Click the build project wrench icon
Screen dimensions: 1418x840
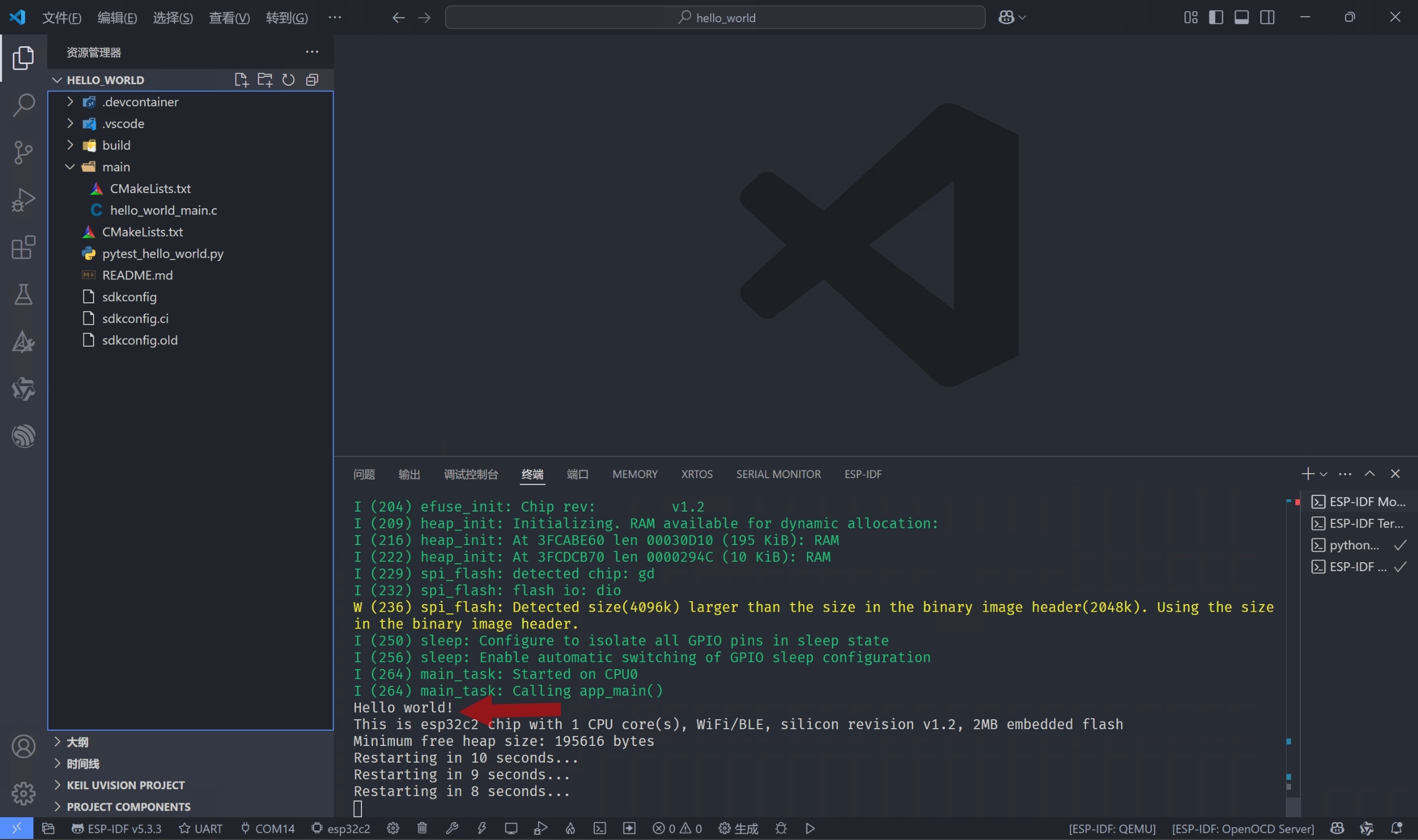click(452, 828)
